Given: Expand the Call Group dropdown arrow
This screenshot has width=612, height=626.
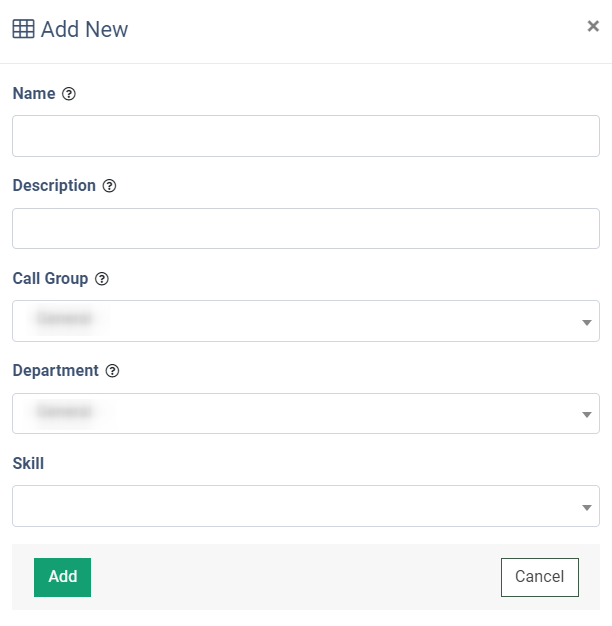Looking at the screenshot, I should point(586,323).
